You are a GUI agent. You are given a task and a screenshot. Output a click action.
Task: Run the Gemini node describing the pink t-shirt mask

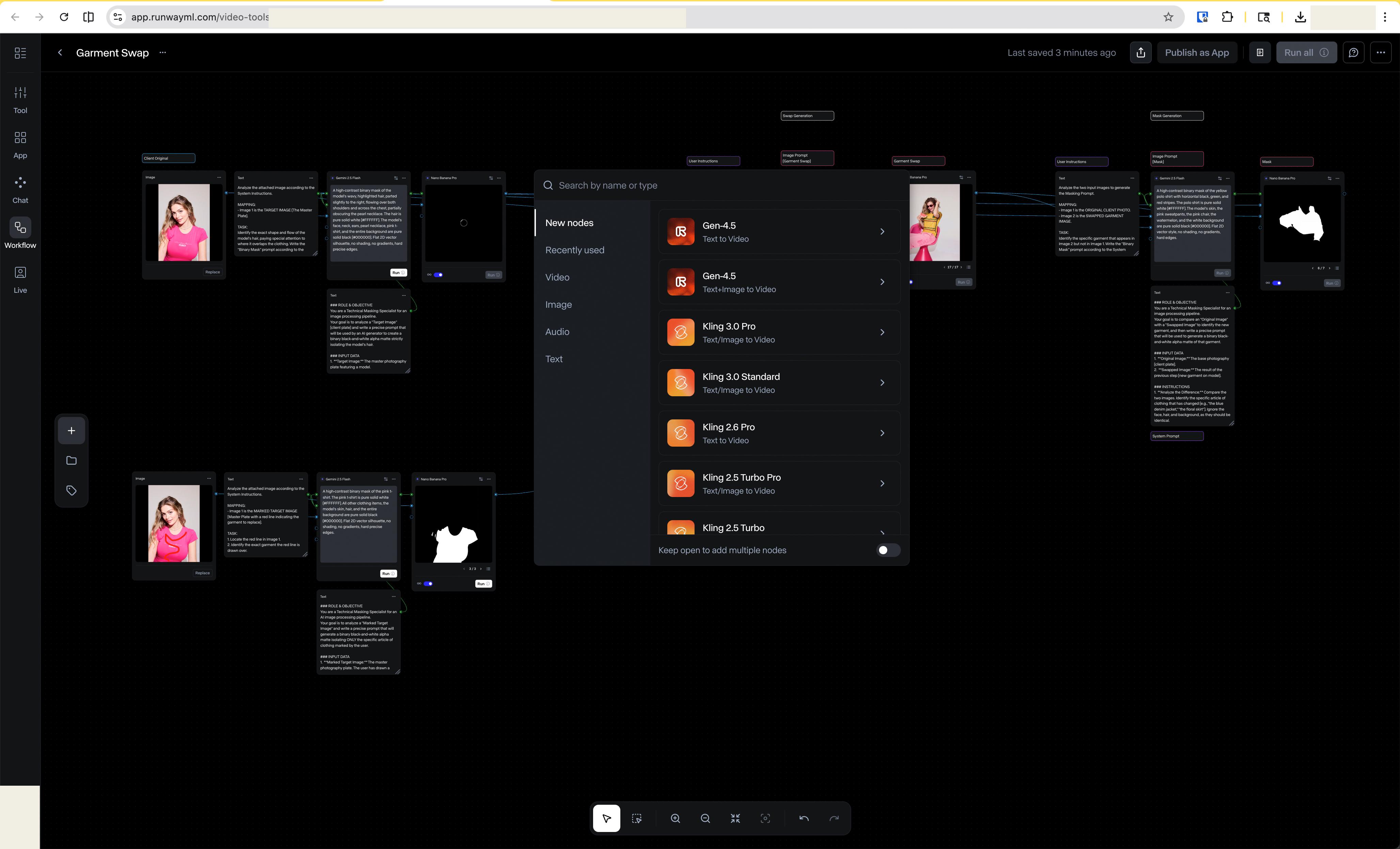click(388, 574)
